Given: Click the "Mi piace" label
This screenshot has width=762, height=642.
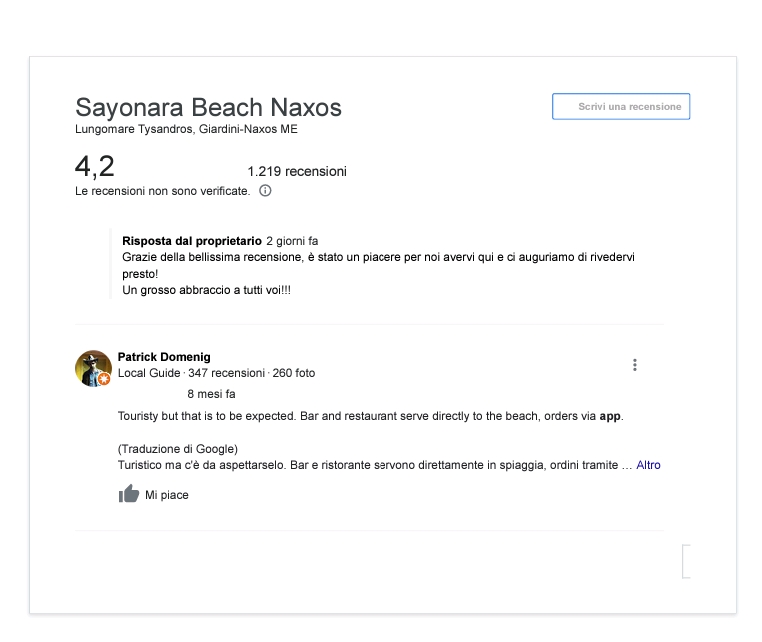Looking at the screenshot, I should 167,495.
